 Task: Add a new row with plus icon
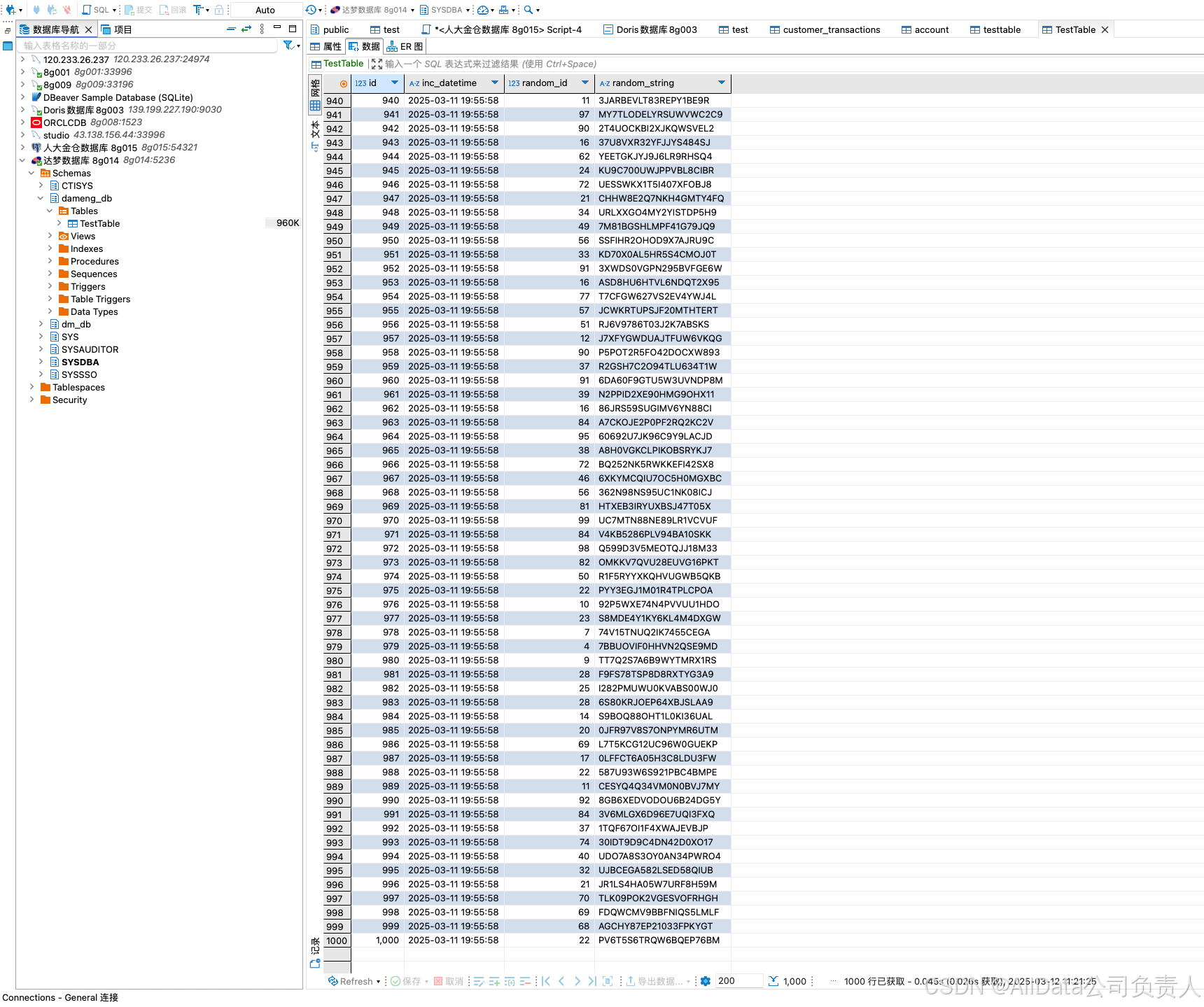[x=494, y=981]
